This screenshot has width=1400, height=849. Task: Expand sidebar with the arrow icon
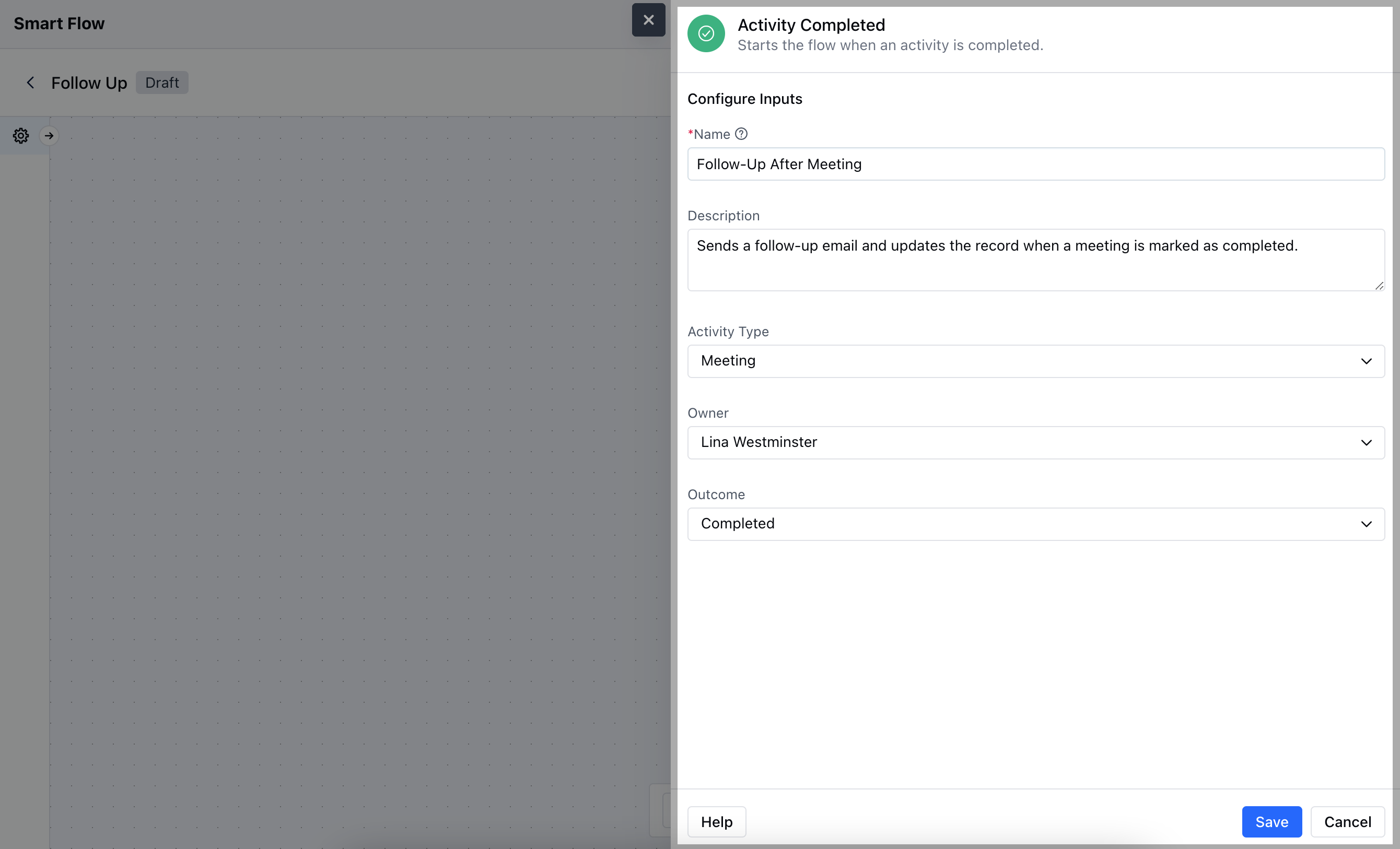coord(50,136)
